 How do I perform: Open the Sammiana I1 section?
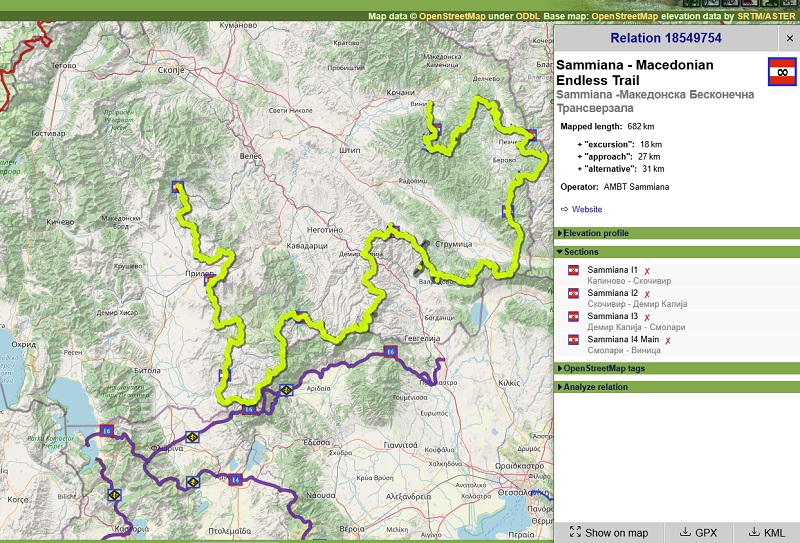point(612,271)
